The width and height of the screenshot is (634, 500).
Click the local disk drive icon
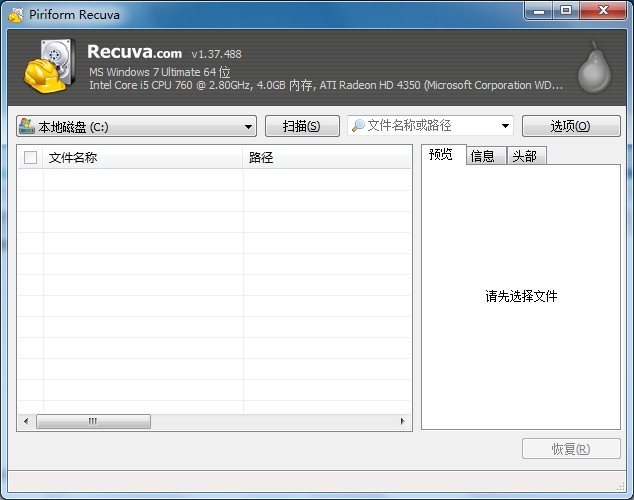(x=26, y=126)
